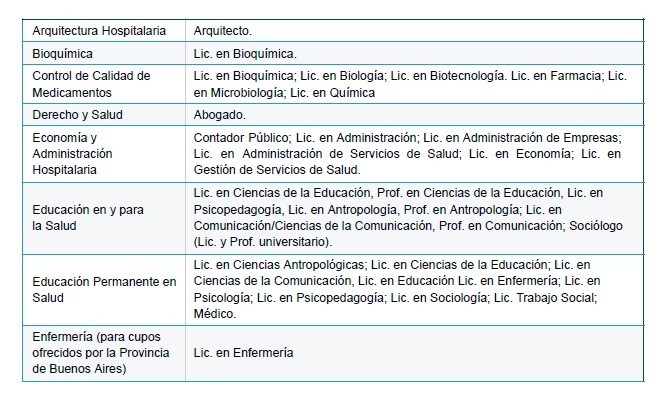Click Lic. en Enfermería in the last row
Screen dimensions: 669x404
(244, 352)
